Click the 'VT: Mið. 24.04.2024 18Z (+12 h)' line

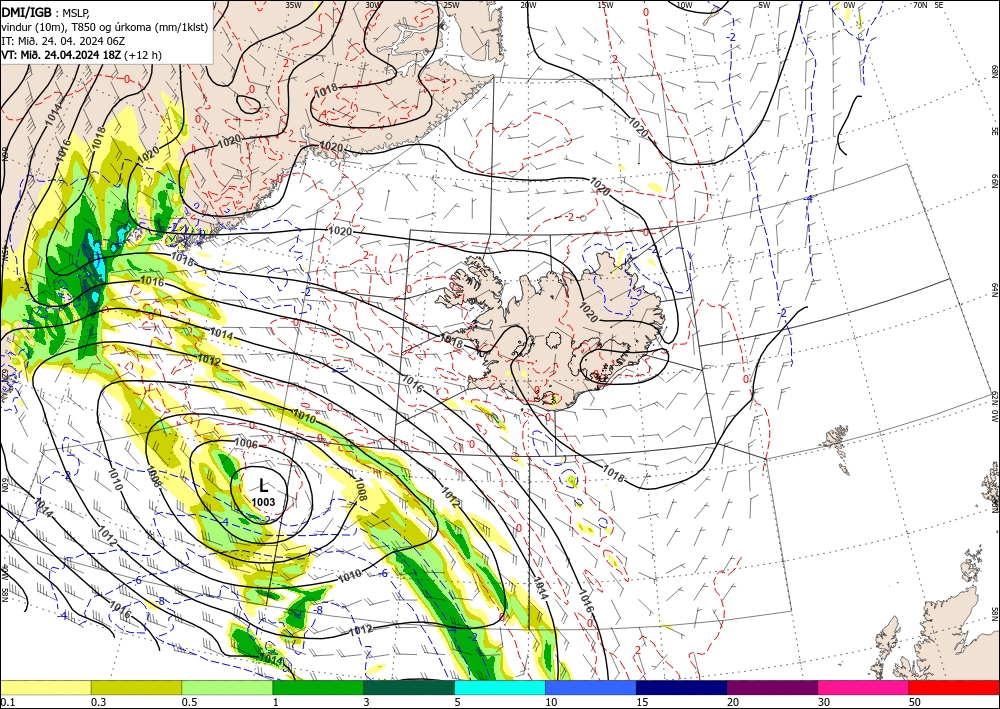coord(82,55)
